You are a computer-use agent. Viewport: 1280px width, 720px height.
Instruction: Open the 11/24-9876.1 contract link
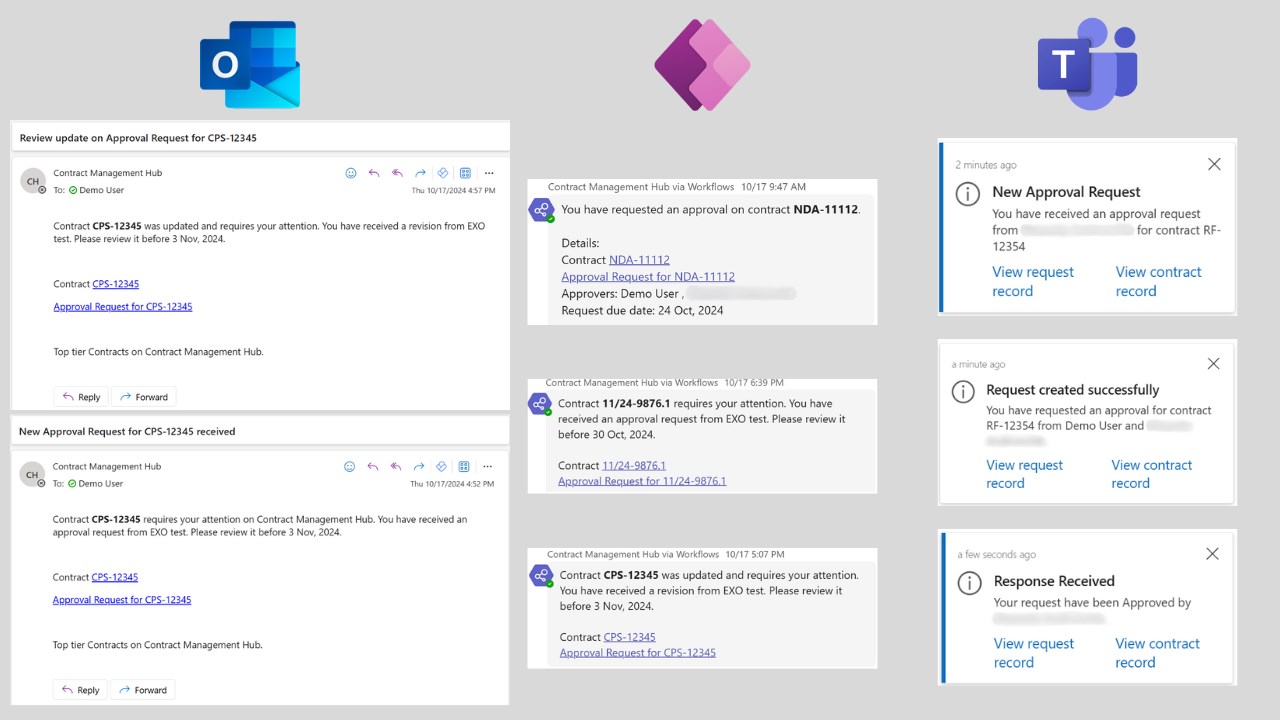tap(634, 465)
